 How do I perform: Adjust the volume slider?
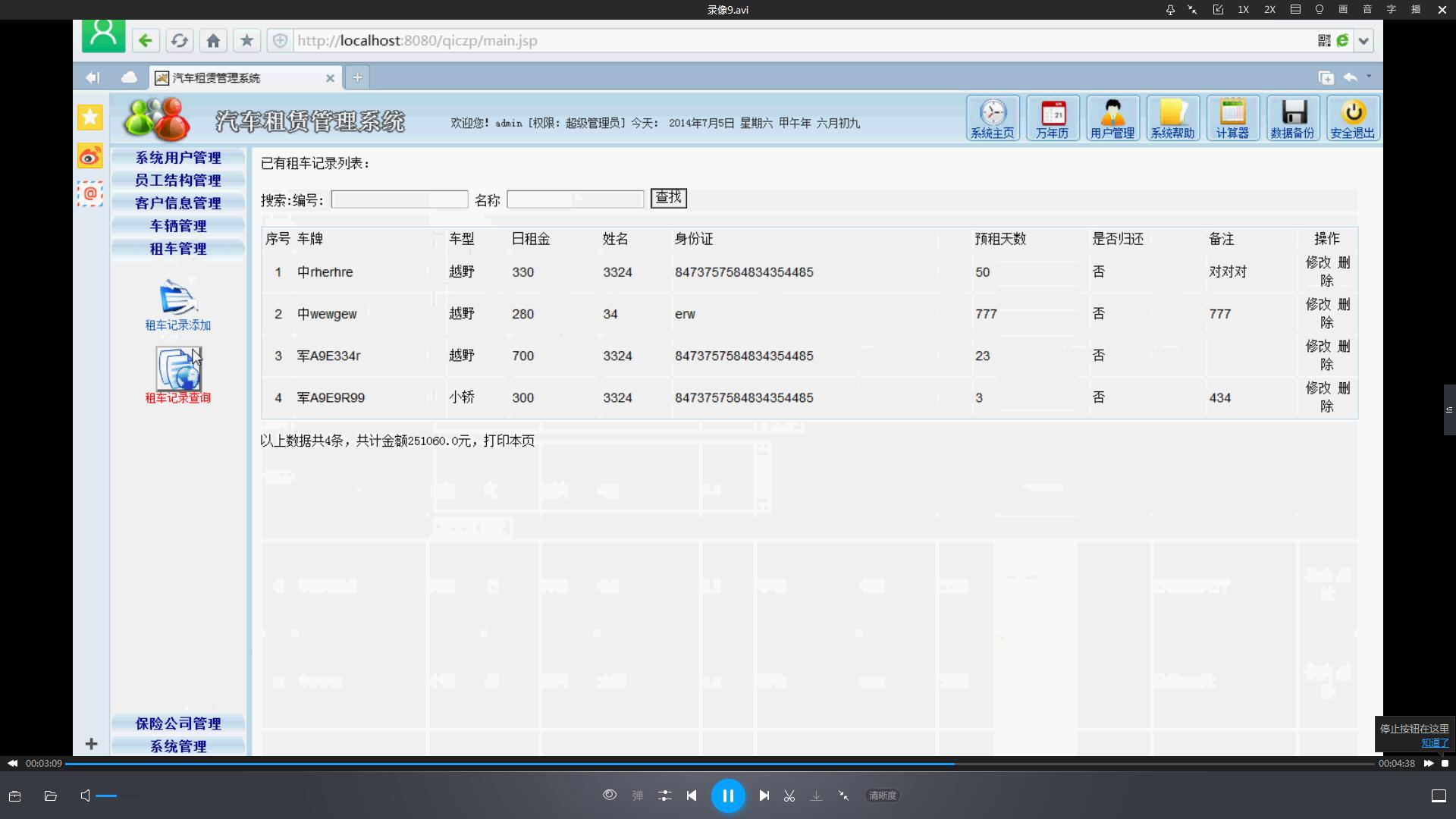coord(116,795)
